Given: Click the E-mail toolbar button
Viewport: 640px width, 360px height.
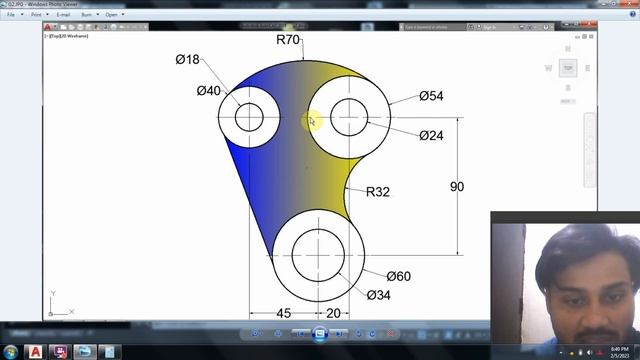Looking at the screenshot, I should (x=63, y=15).
